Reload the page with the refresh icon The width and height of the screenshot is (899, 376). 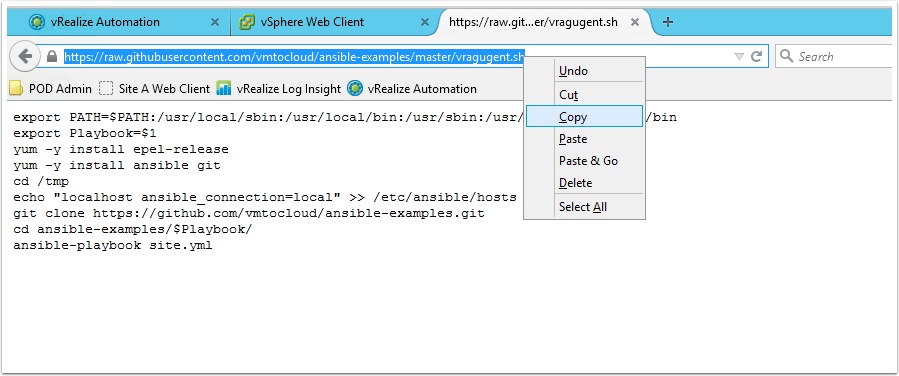click(757, 56)
